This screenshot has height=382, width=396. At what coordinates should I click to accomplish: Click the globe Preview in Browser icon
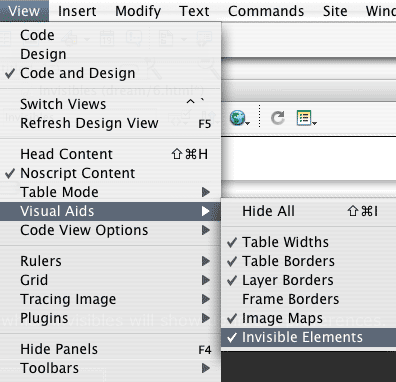coord(239,118)
